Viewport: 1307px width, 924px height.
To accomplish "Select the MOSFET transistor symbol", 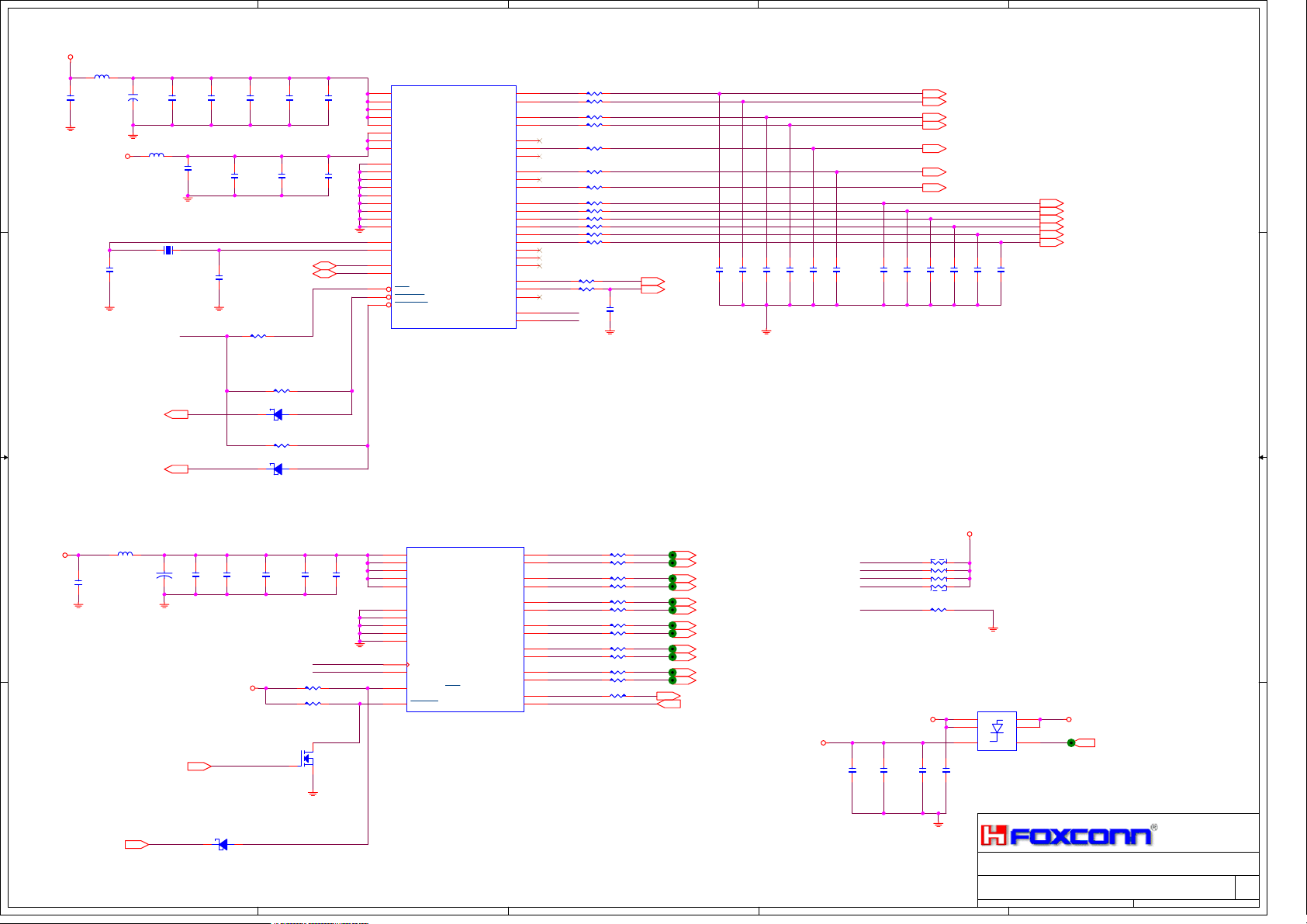I will pyautogui.click(x=306, y=758).
